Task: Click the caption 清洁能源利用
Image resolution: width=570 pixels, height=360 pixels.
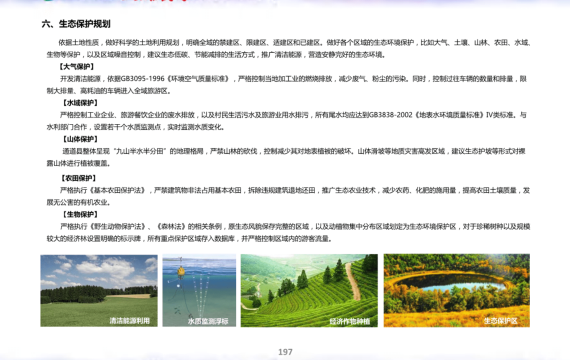Action: (129, 321)
